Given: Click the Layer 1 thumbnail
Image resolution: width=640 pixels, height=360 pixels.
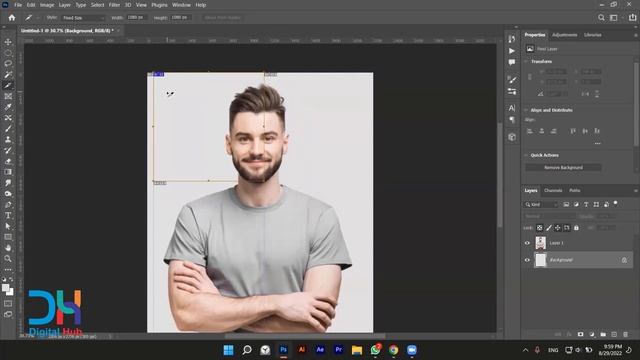Looking at the screenshot, I should pos(540,243).
